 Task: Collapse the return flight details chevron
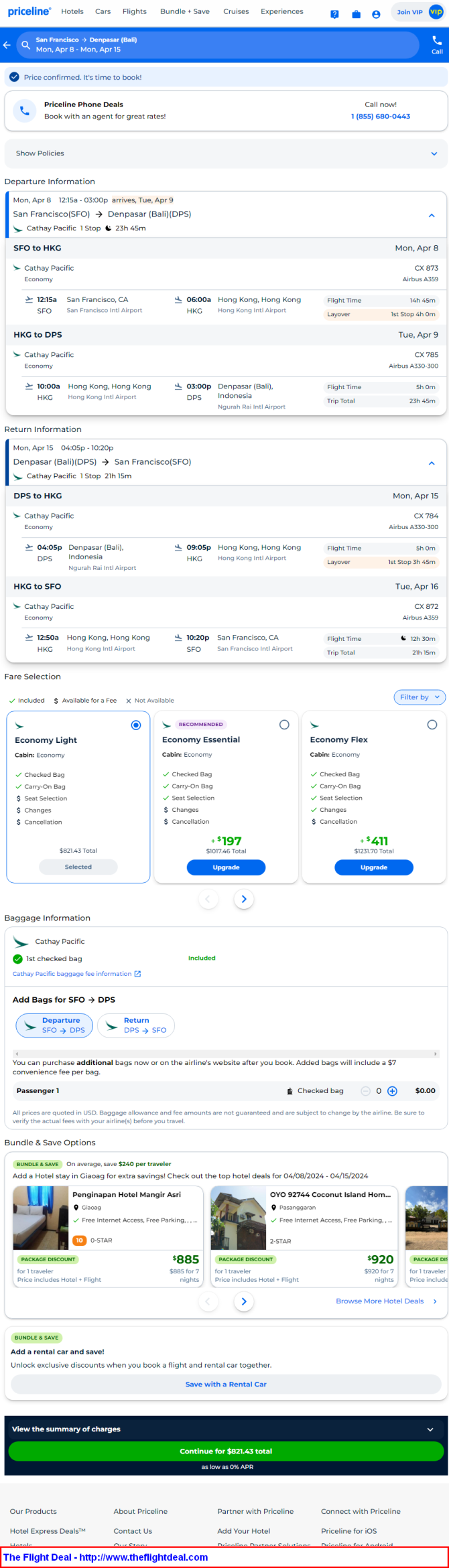tap(432, 464)
